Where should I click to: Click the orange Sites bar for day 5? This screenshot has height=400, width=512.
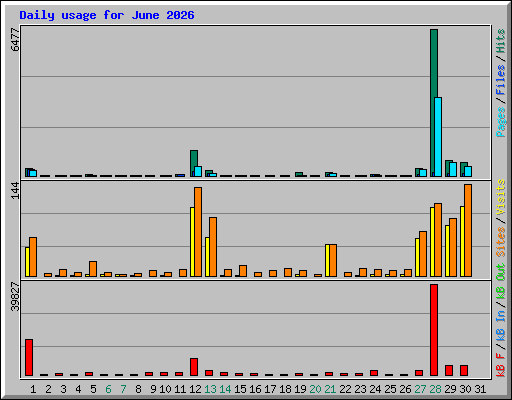point(93,269)
